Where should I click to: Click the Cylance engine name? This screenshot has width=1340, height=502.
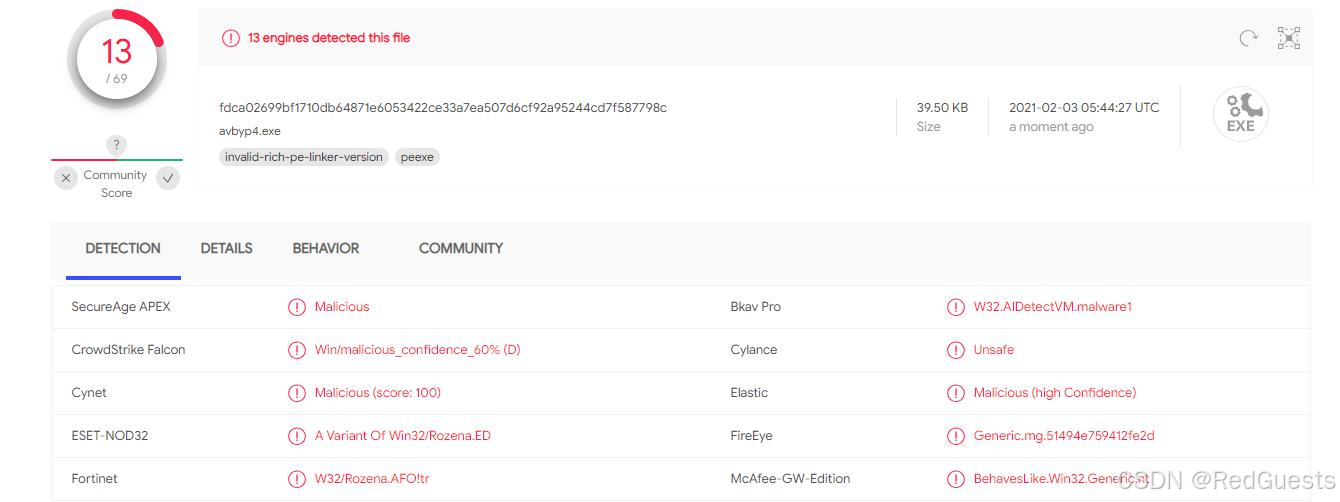pyautogui.click(x=753, y=350)
